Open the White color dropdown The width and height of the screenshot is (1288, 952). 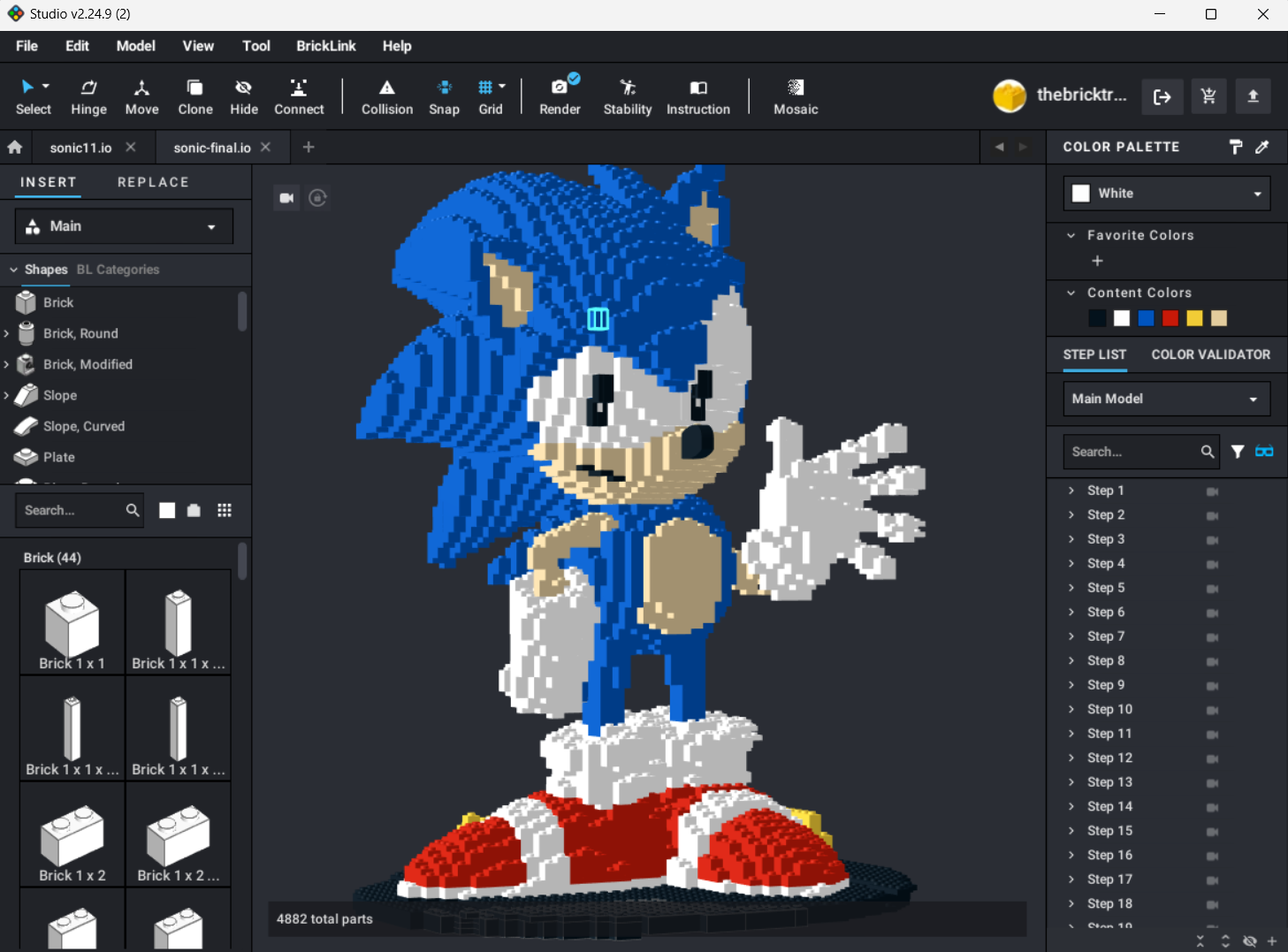1167,194
